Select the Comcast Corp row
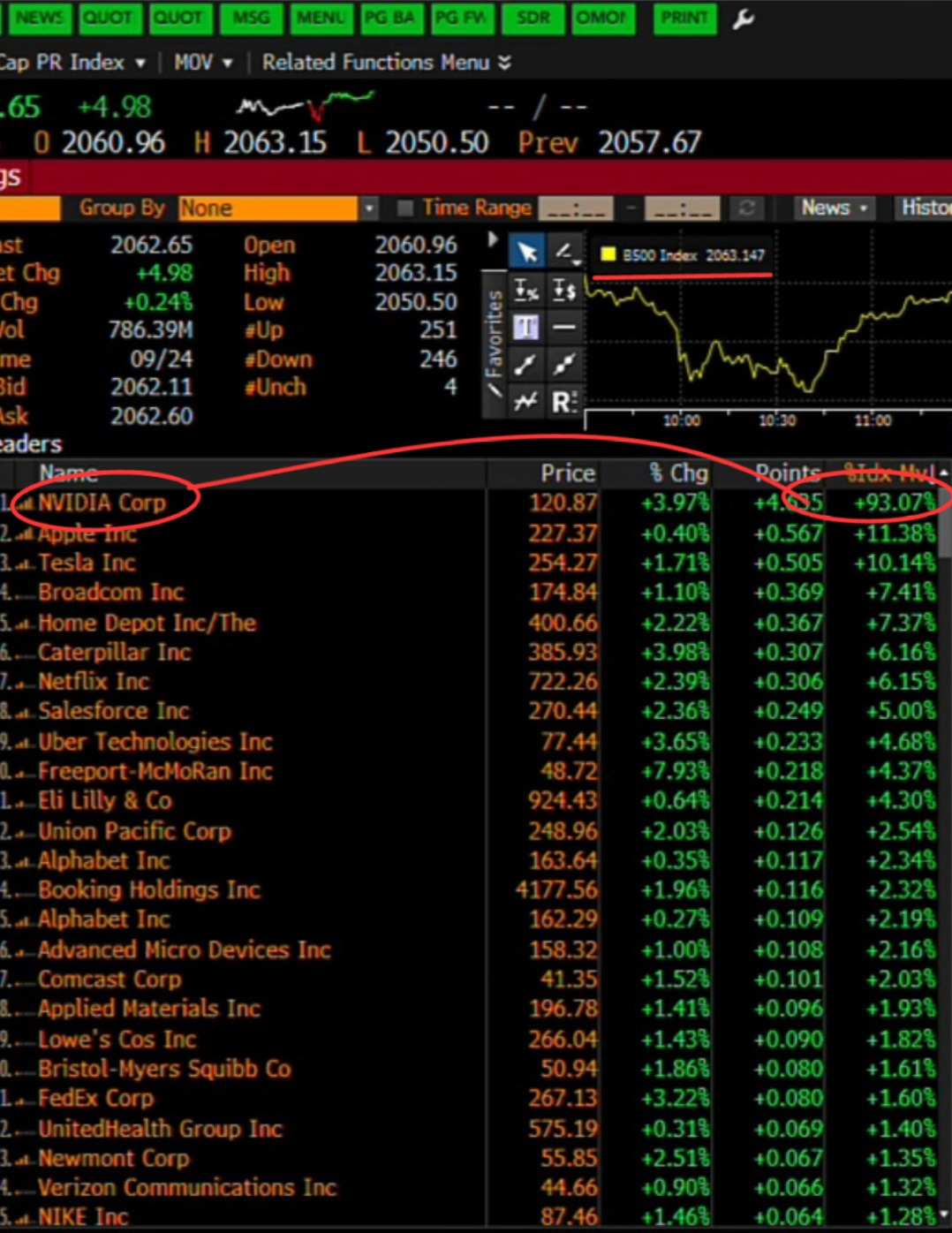 point(468,980)
